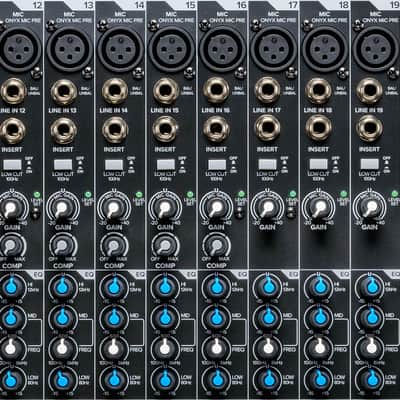The height and width of the screenshot is (400, 400).
Task: Toggle the Low Cut switch on channel 14
Action: click(114, 164)
